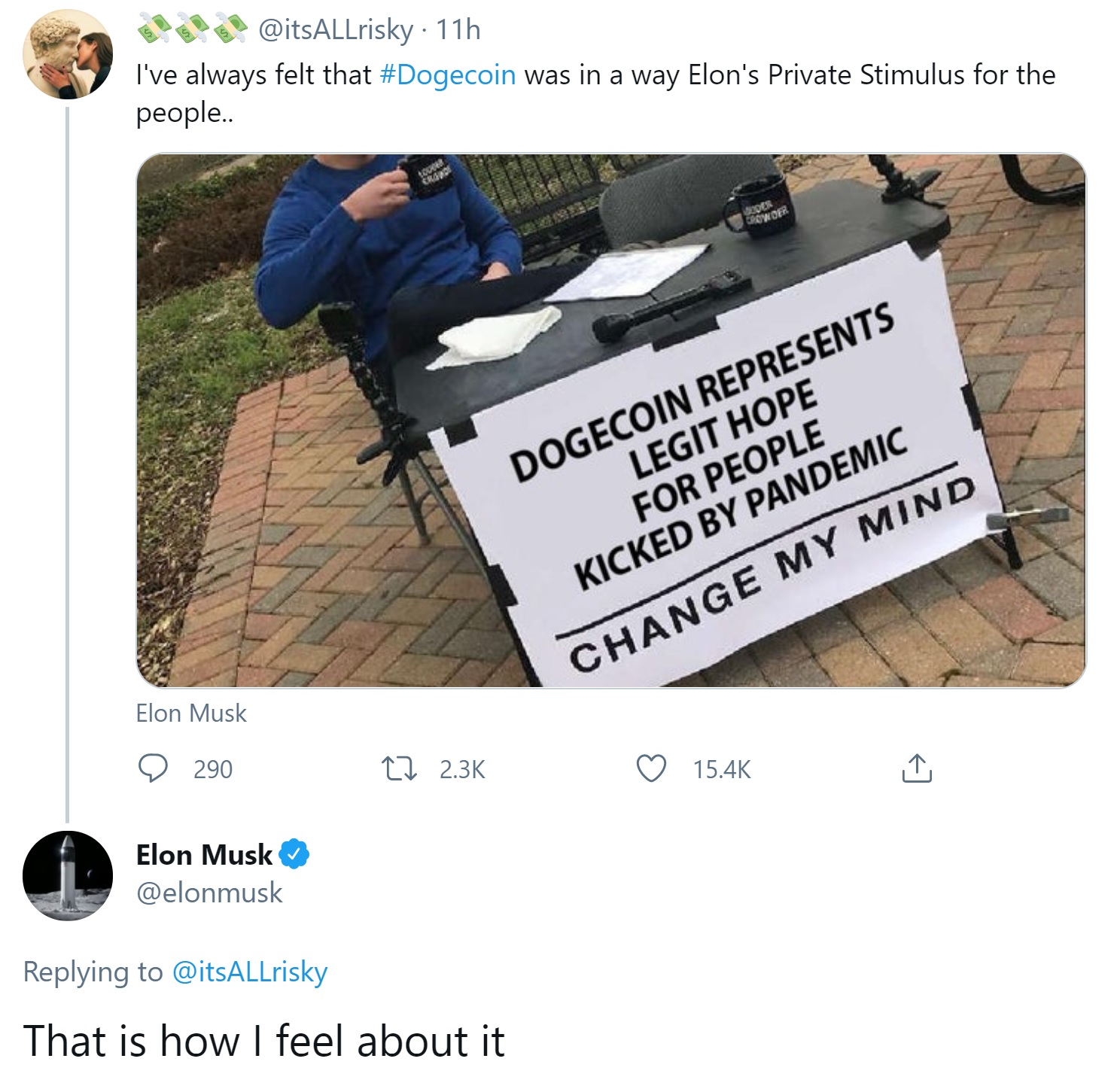The height and width of the screenshot is (1092, 1111).
Task: View the 290 replies count
Action: [x=213, y=769]
